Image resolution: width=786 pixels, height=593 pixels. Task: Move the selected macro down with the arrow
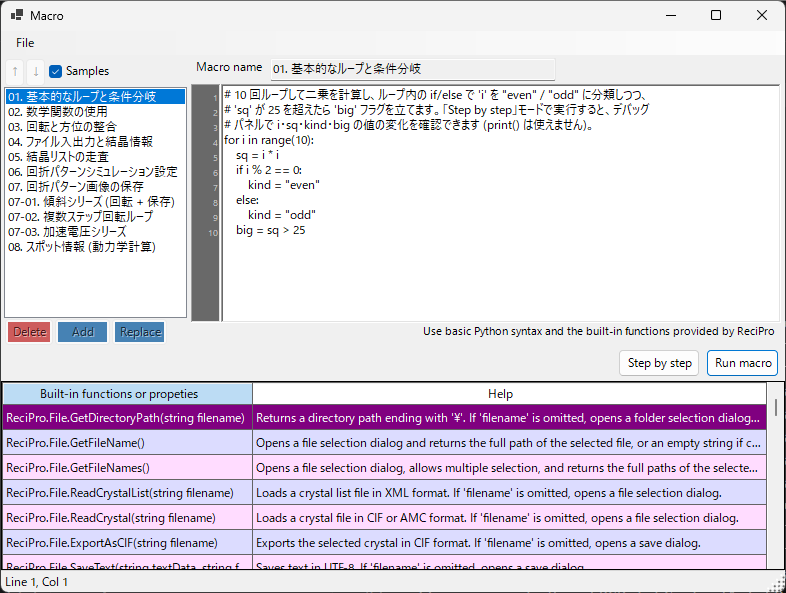coord(36,71)
